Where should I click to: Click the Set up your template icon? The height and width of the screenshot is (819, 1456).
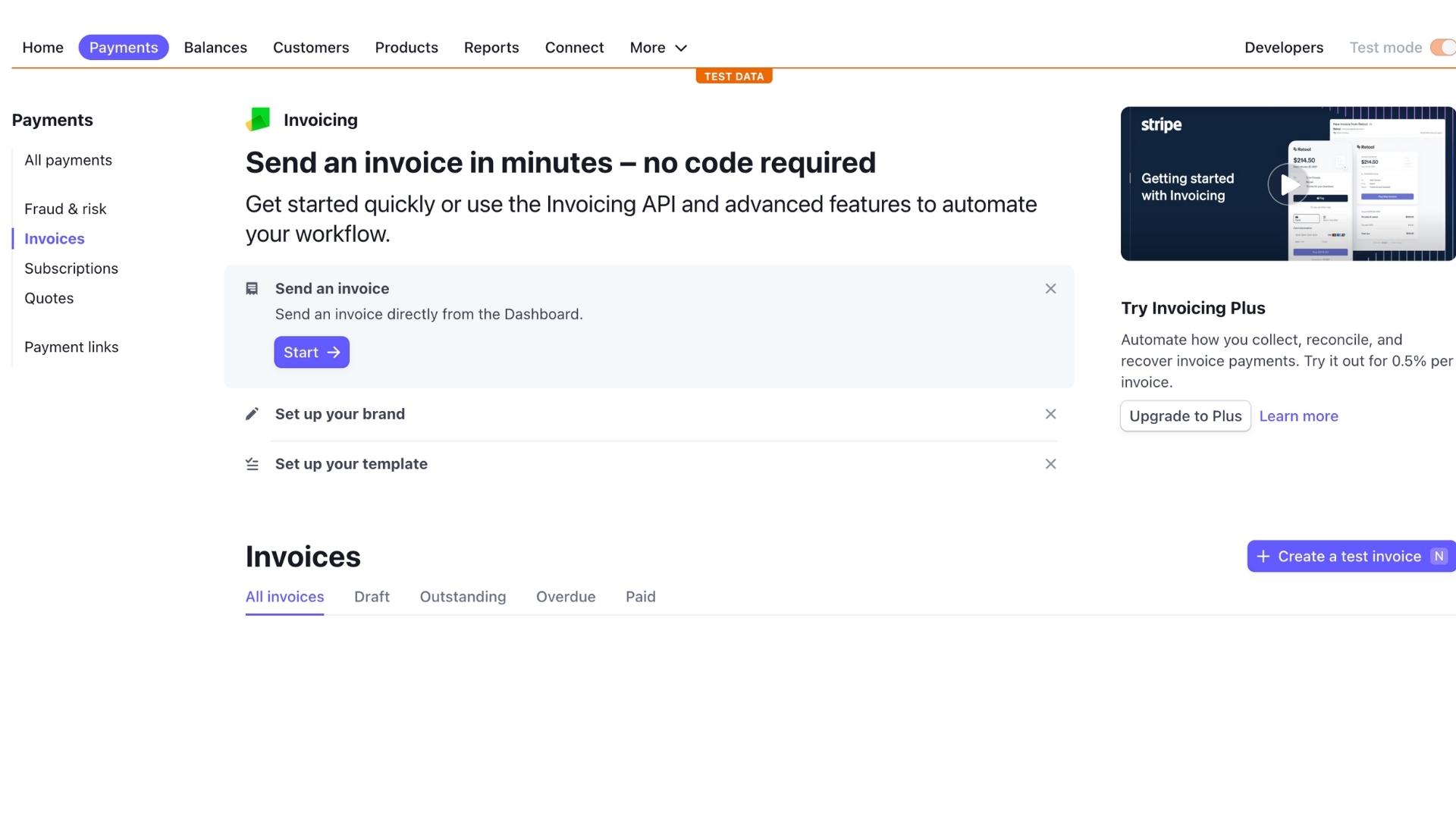[251, 464]
